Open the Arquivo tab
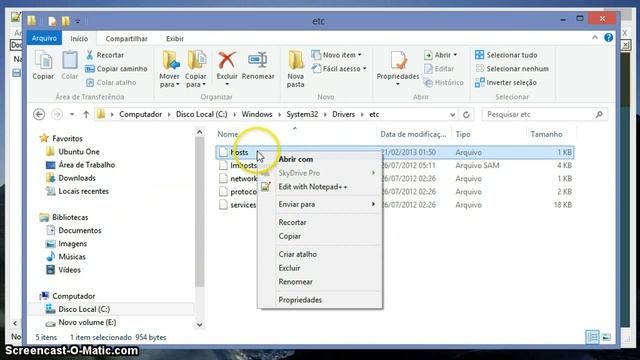The height and width of the screenshot is (360, 640). [44, 38]
